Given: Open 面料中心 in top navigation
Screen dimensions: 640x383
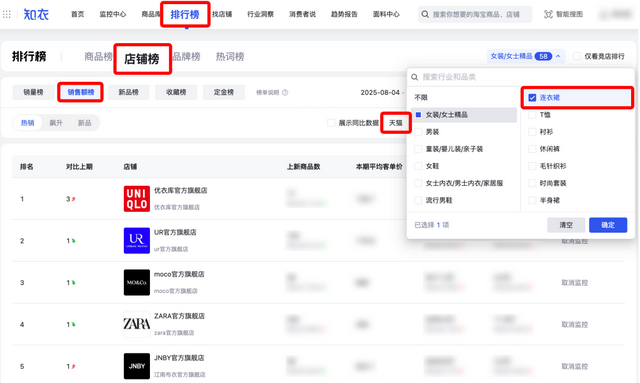Looking at the screenshot, I should tap(386, 14).
